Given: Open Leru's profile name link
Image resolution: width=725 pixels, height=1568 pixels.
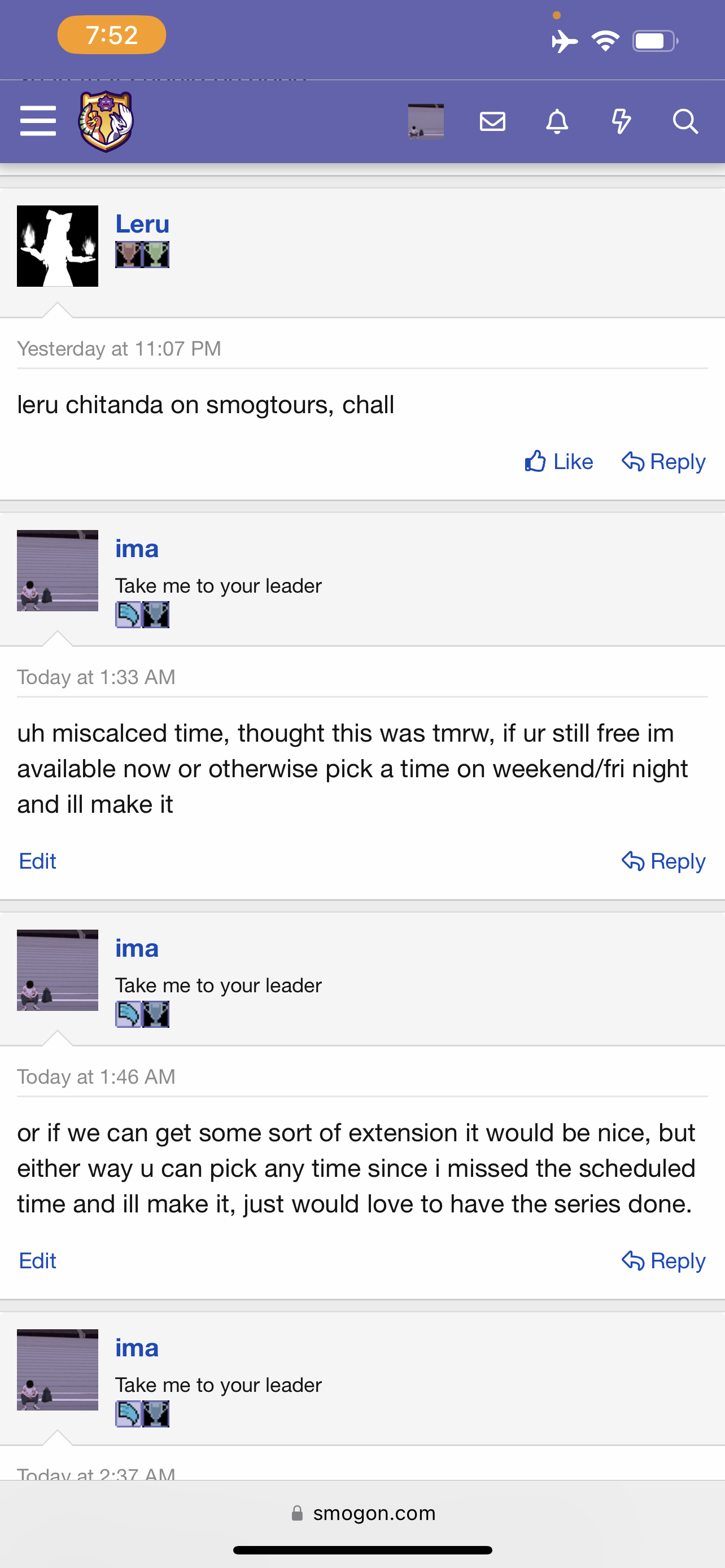Looking at the screenshot, I should pos(142,224).
